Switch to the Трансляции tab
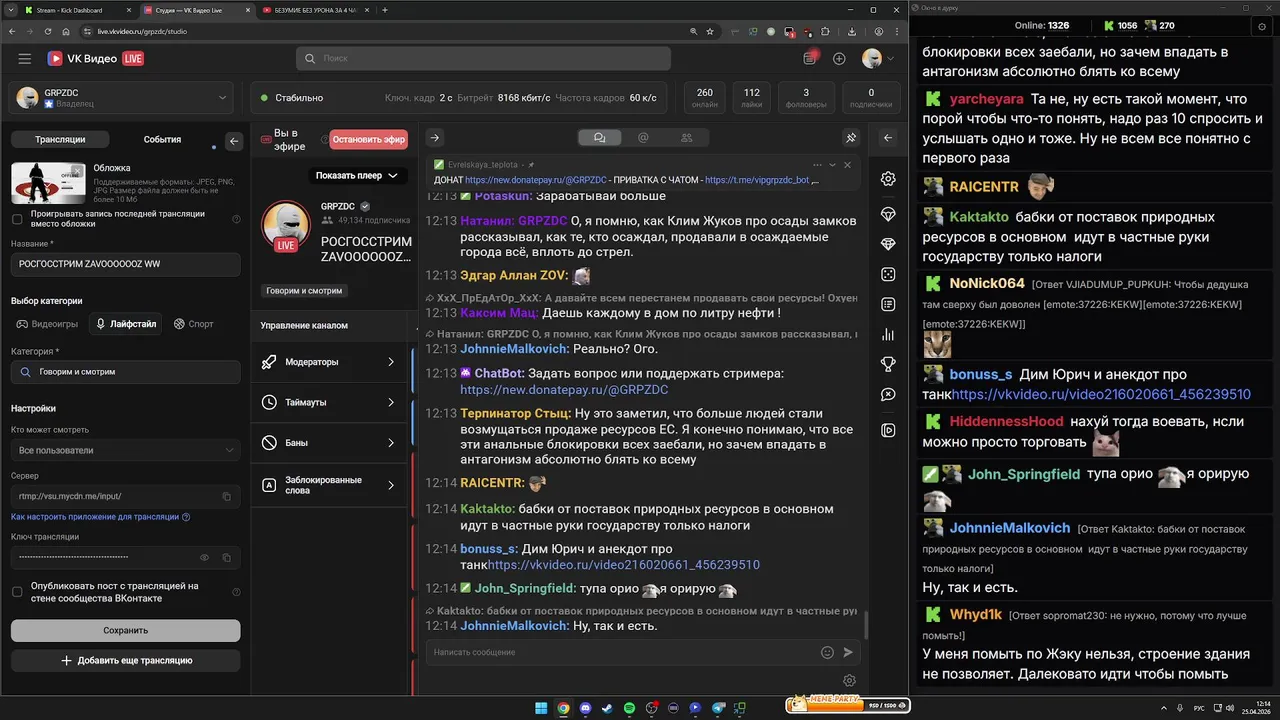The width and height of the screenshot is (1280, 720). click(60, 140)
